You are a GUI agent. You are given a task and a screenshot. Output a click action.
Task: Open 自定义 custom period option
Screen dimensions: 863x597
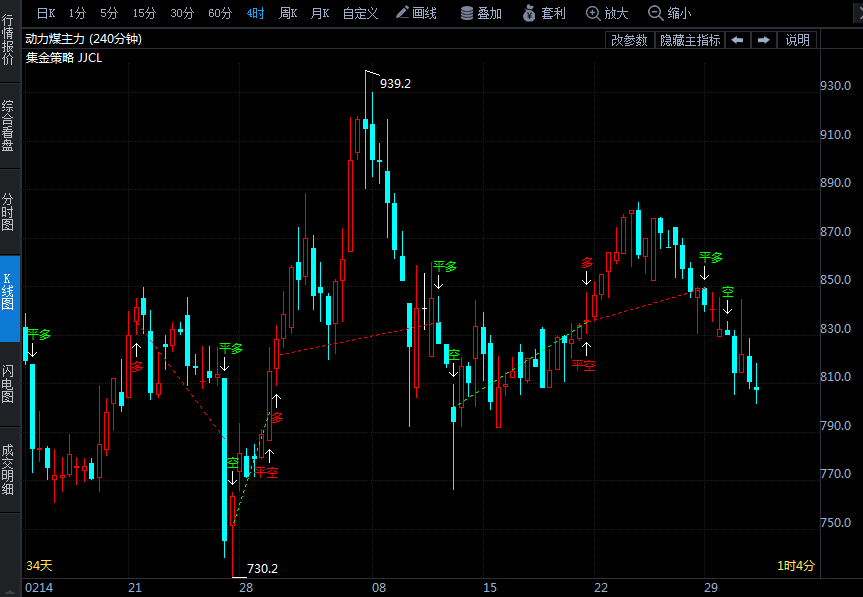(x=360, y=13)
